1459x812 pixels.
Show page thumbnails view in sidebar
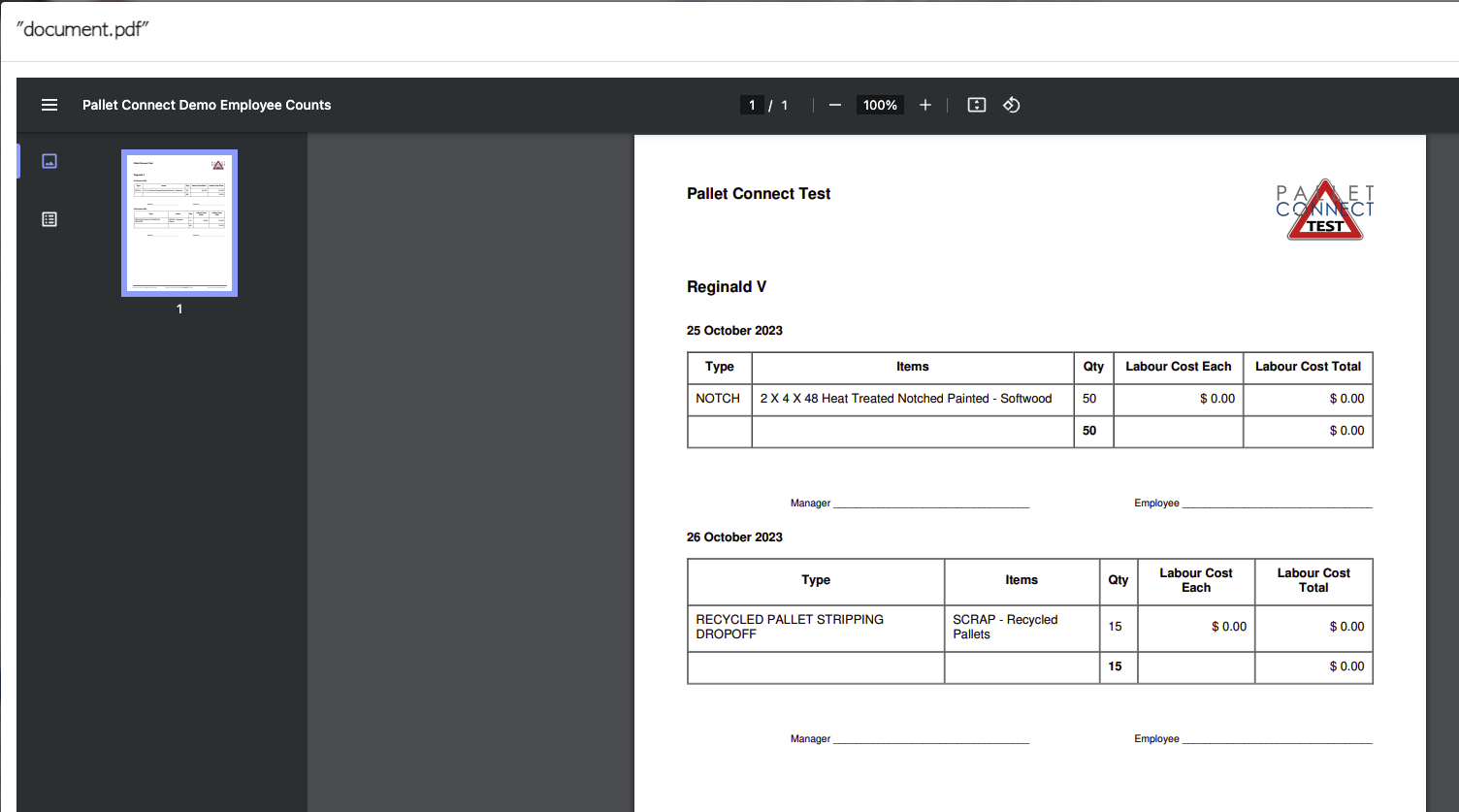[x=49, y=161]
